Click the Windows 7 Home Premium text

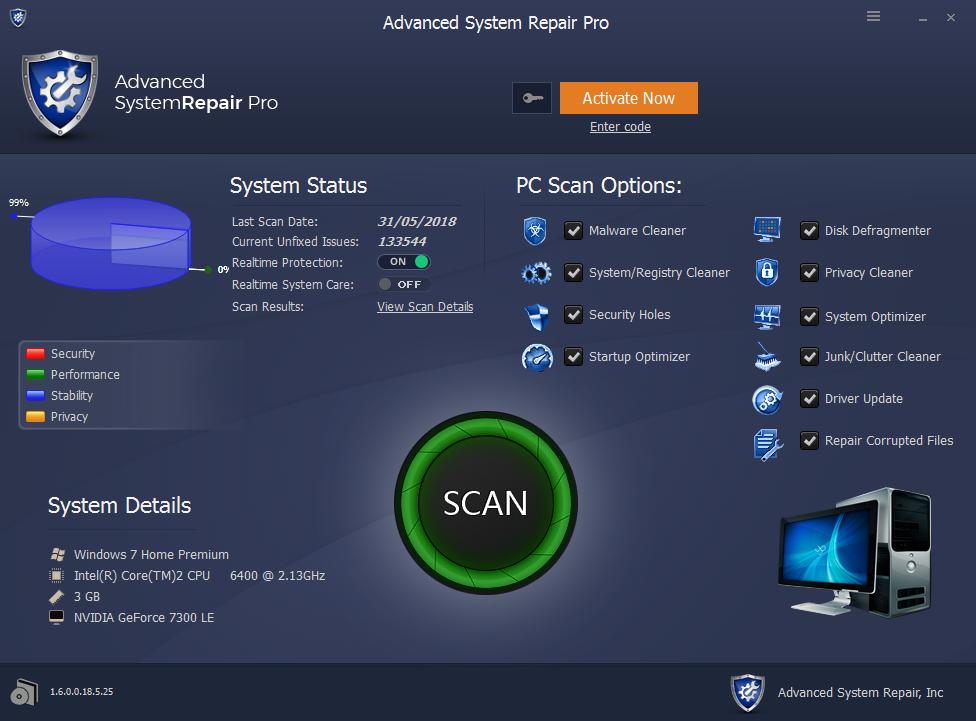click(x=151, y=554)
